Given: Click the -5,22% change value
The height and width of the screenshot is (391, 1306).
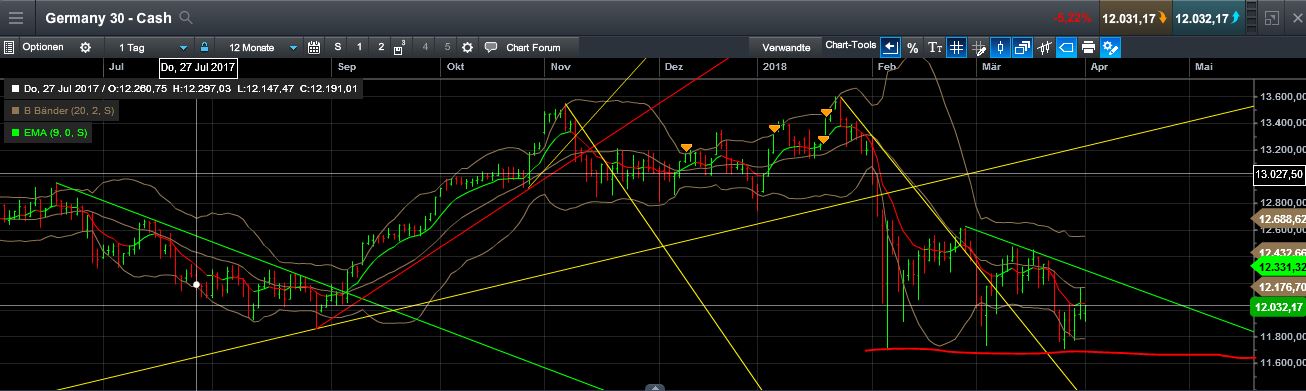Looking at the screenshot, I should point(1072,18).
